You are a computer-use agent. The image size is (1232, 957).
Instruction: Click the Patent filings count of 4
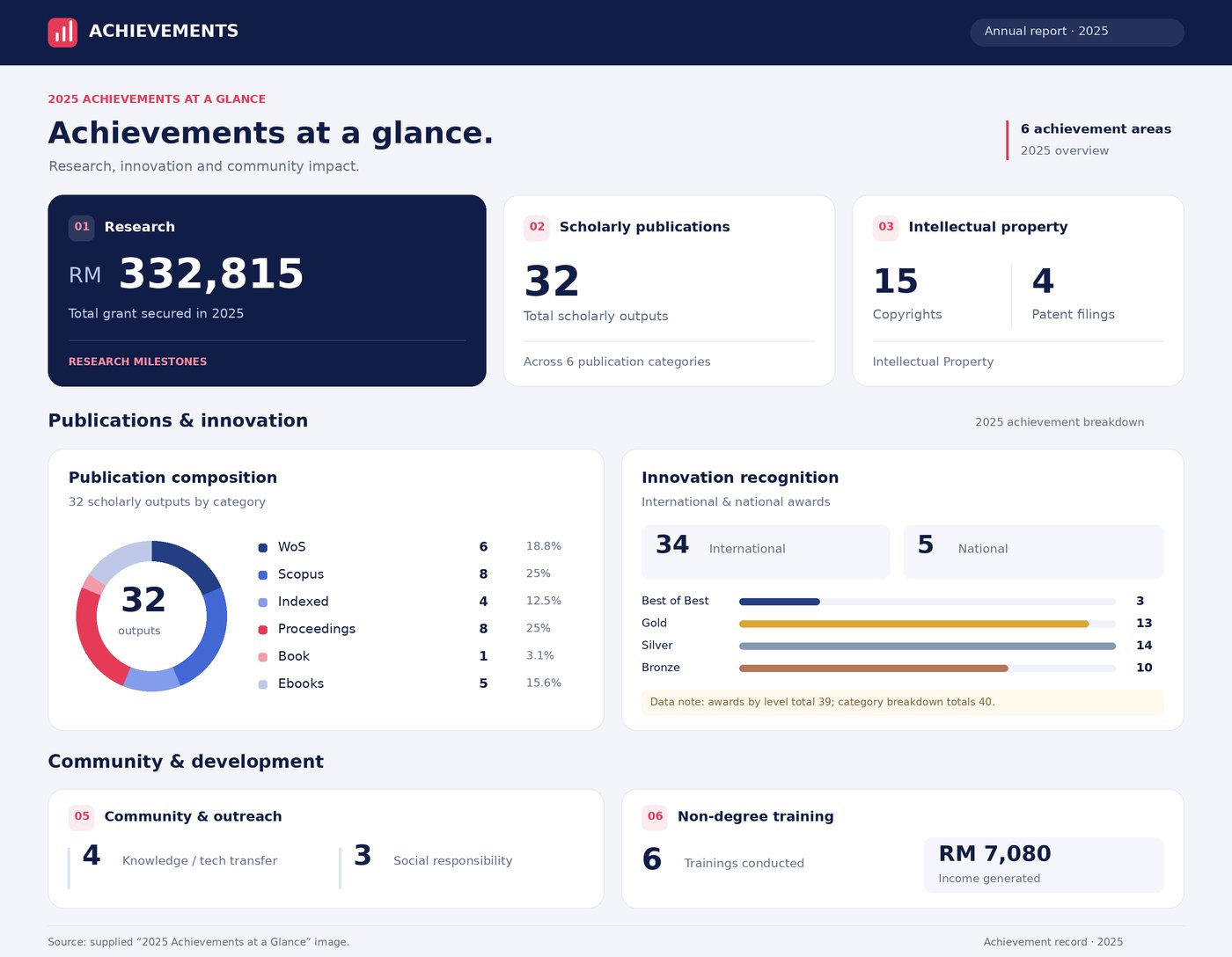1043,281
